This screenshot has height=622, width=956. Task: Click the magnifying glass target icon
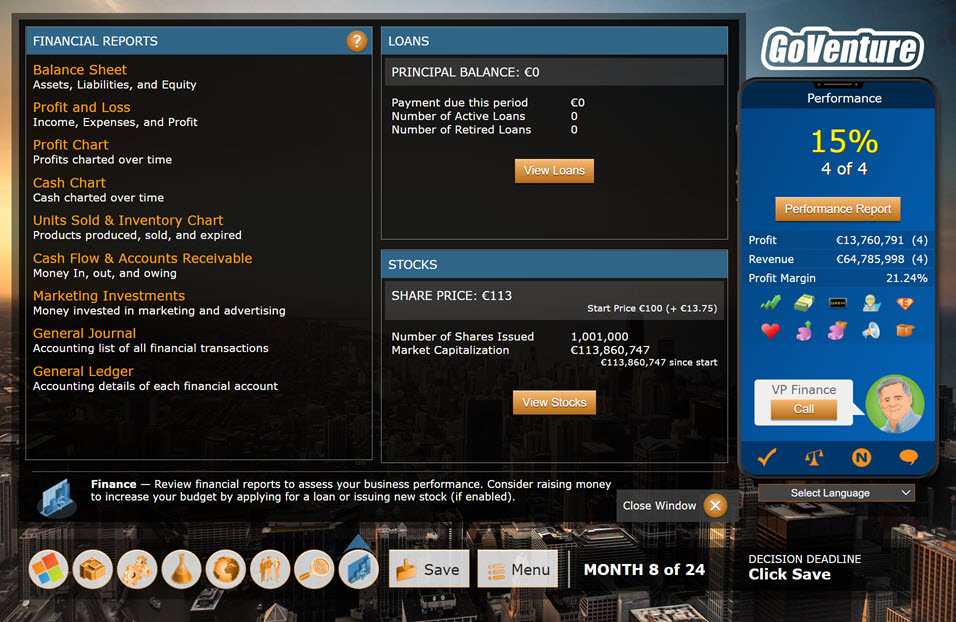tap(314, 570)
